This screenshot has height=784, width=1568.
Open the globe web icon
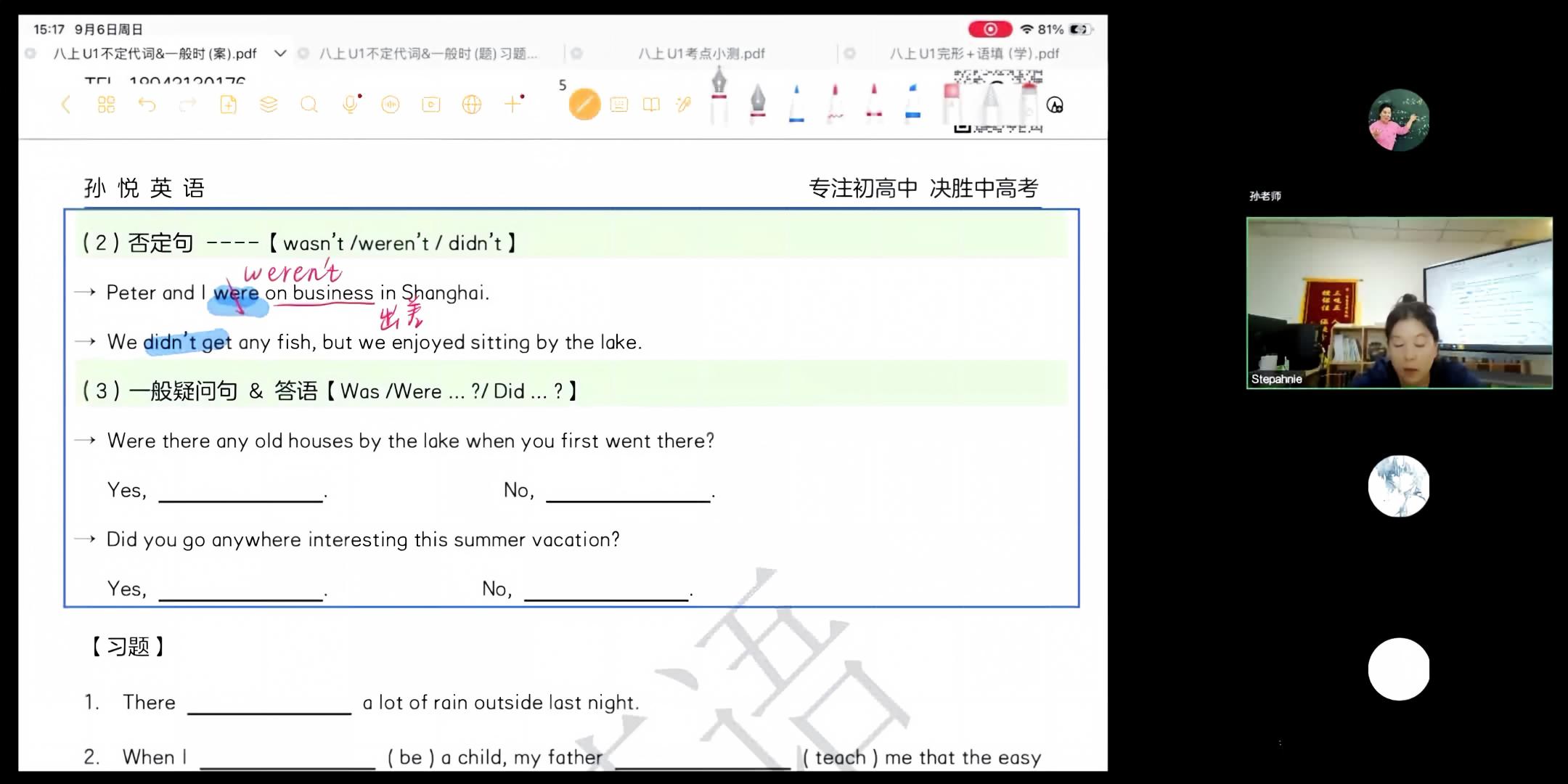tap(472, 105)
